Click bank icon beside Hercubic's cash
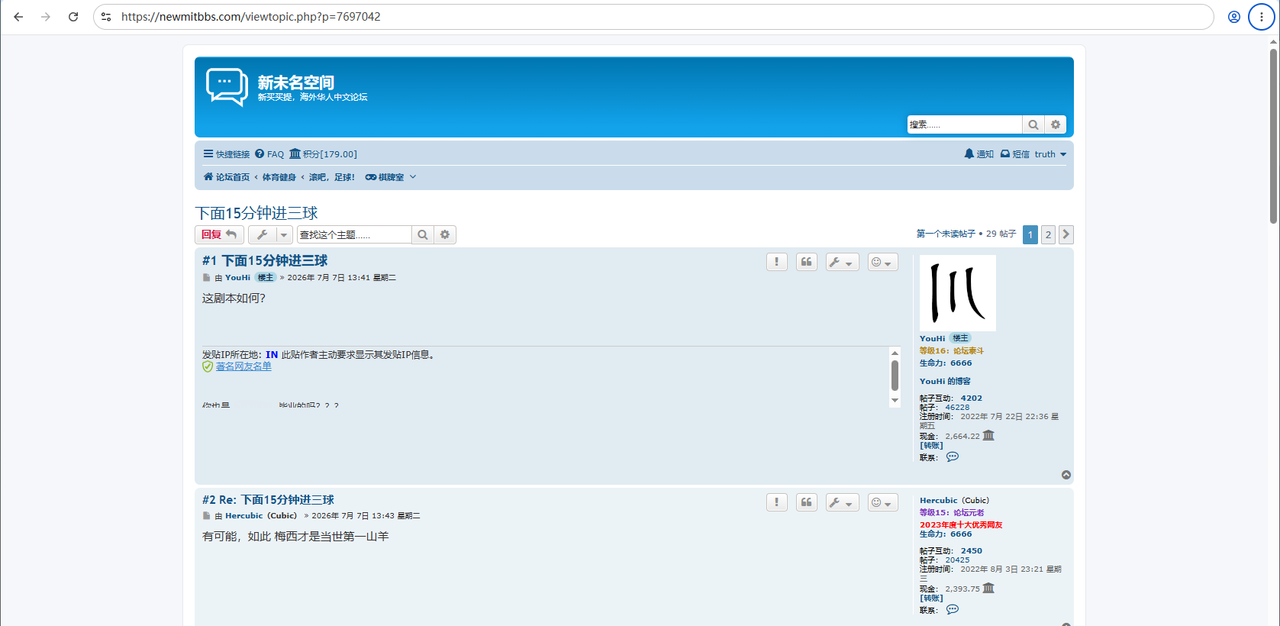Image resolution: width=1280 pixels, height=626 pixels. tap(988, 588)
